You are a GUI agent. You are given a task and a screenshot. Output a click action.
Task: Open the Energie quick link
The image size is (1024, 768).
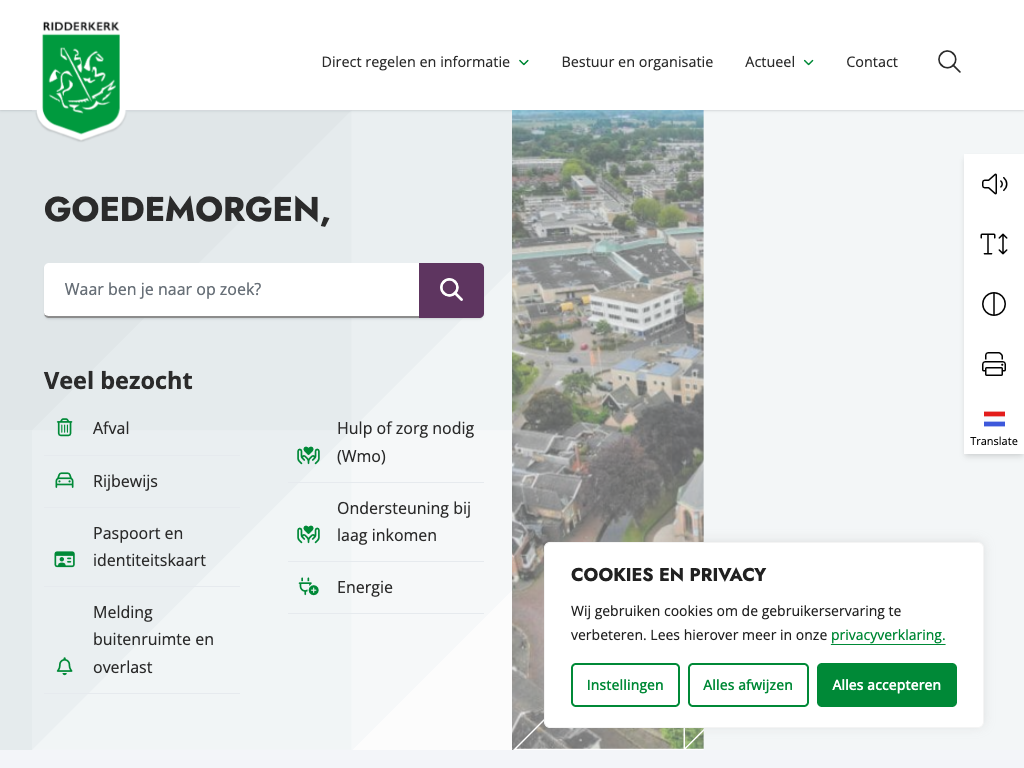(x=364, y=587)
